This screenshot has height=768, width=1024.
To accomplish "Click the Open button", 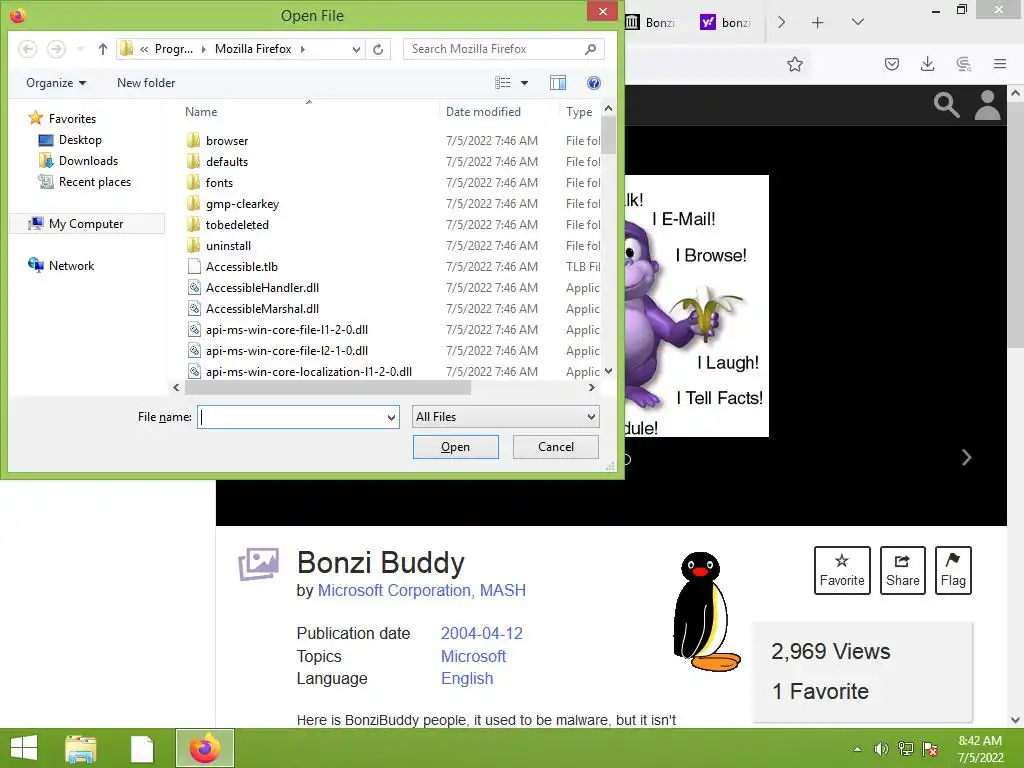I will (x=455, y=447).
